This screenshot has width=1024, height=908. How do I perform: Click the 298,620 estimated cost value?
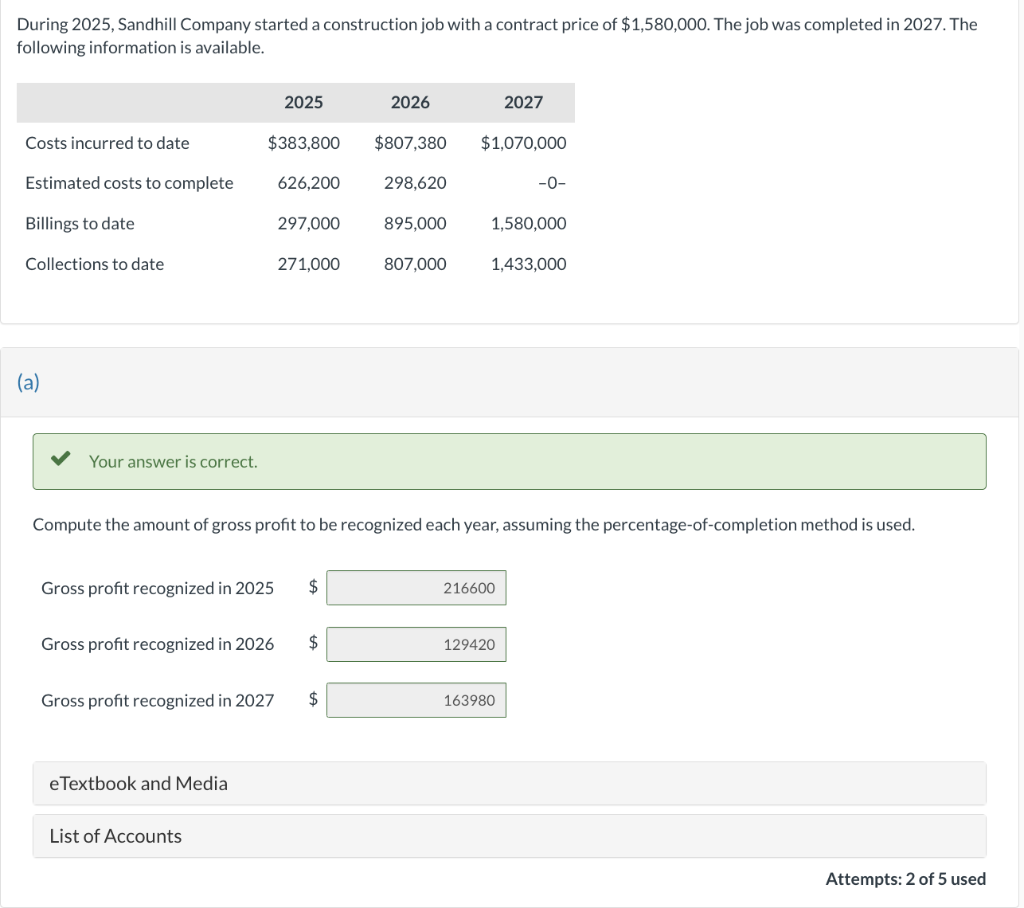pos(415,183)
